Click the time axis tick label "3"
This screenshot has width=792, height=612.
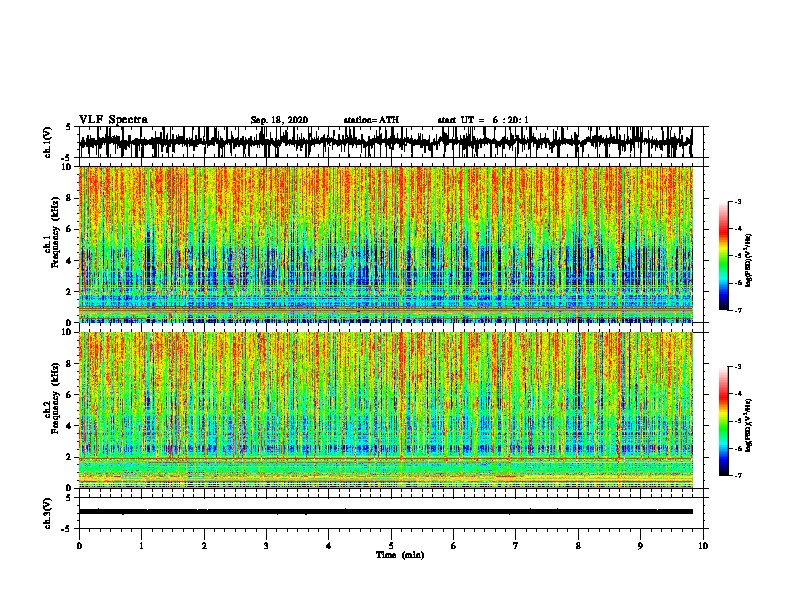[266, 546]
